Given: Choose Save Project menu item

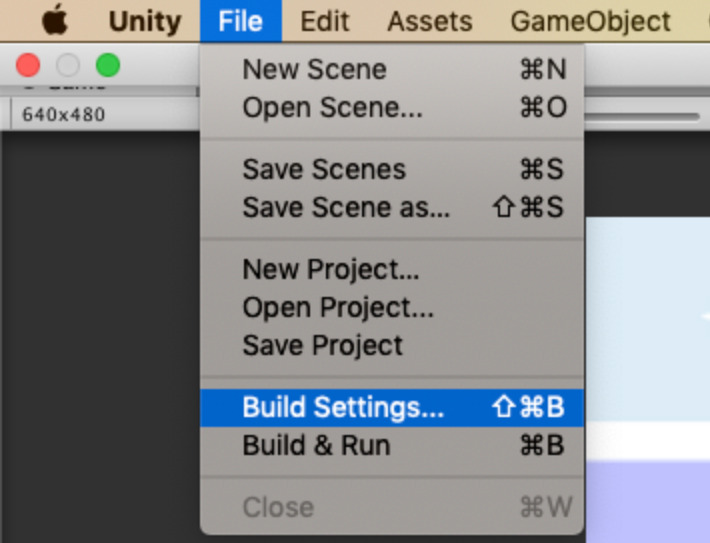Looking at the screenshot, I should [x=323, y=346].
